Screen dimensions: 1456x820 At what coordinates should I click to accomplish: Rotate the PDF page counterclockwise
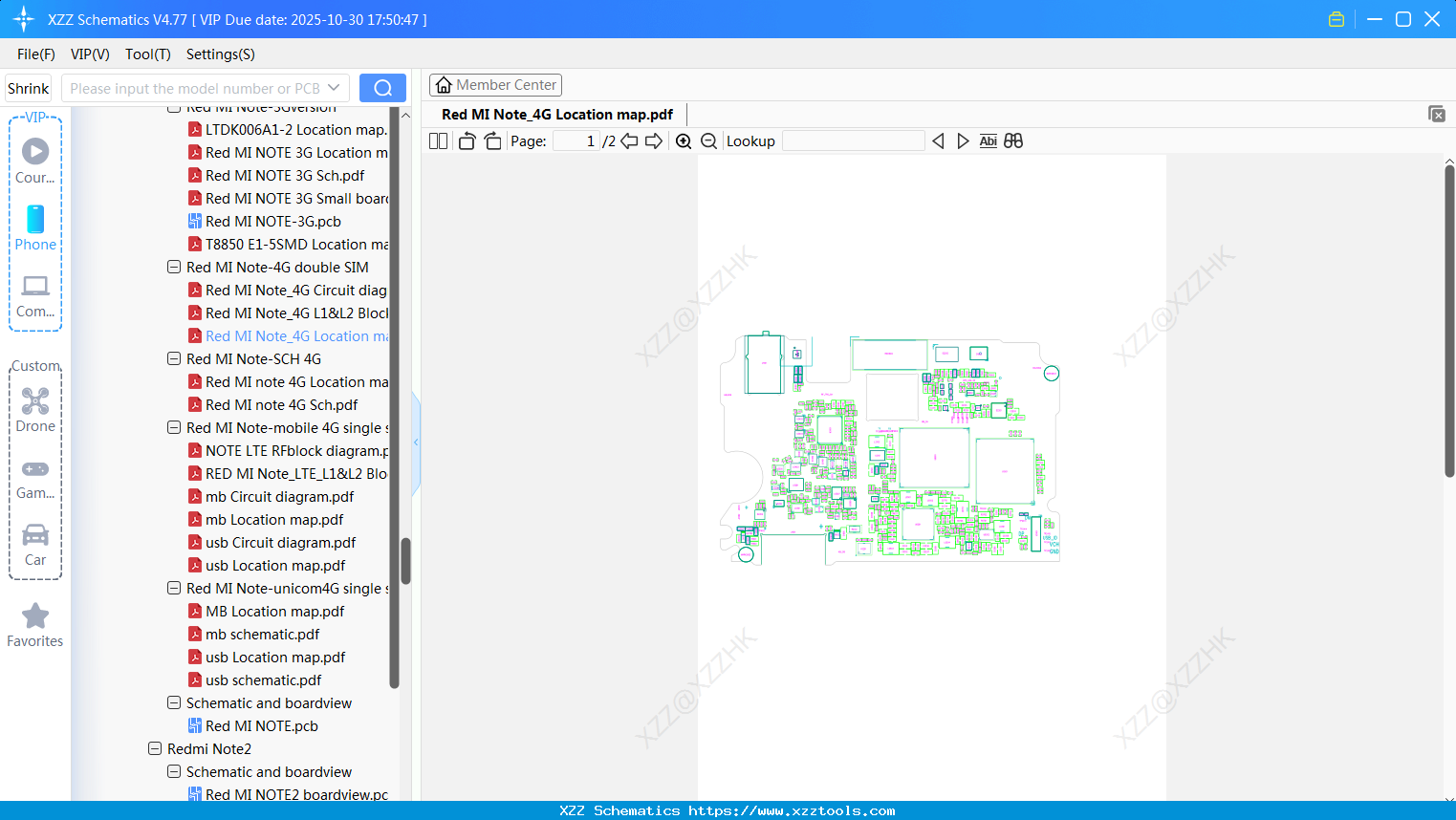(x=466, y=140)
